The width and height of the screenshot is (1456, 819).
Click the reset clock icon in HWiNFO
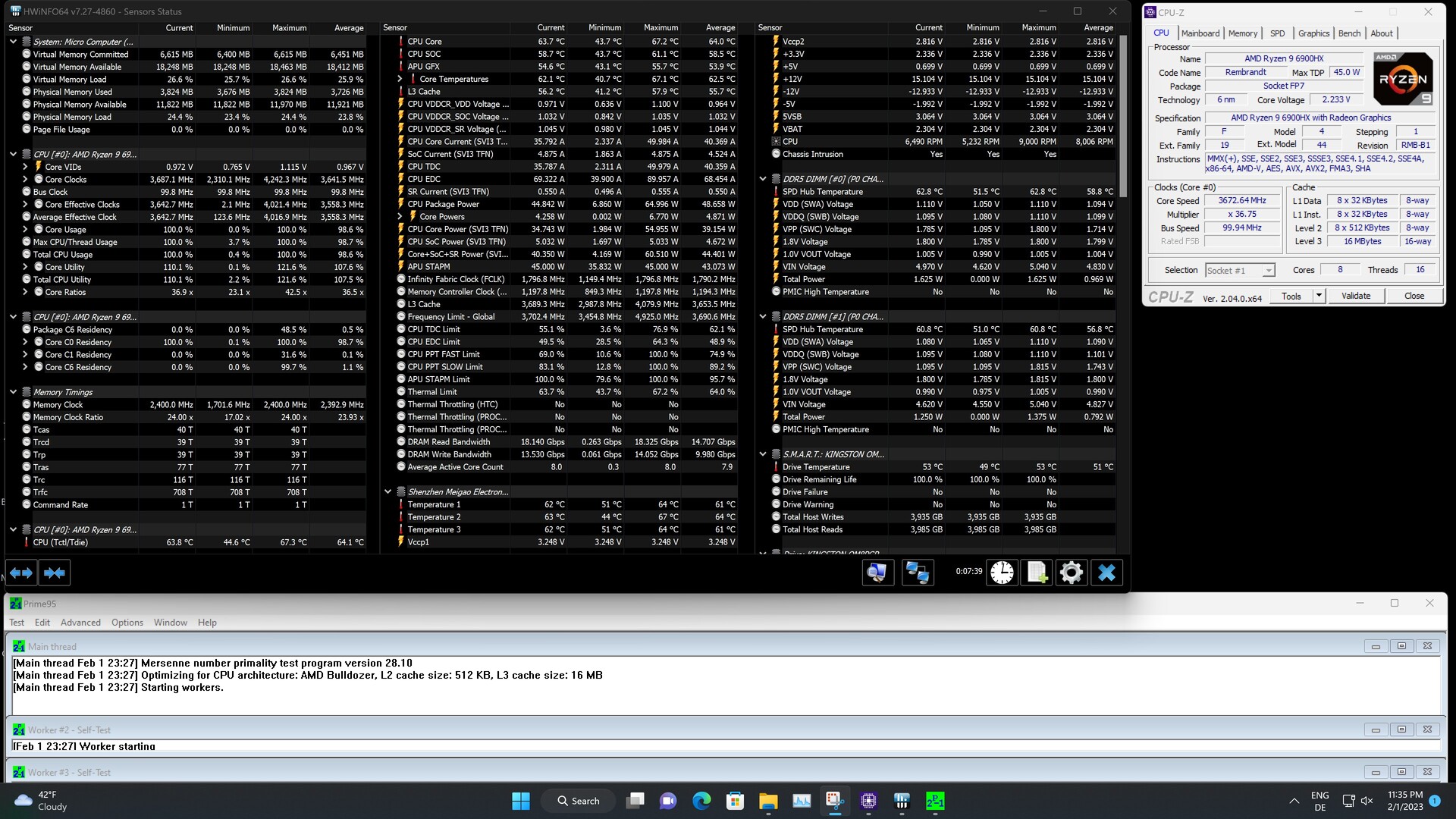[x=1002, y=573]
